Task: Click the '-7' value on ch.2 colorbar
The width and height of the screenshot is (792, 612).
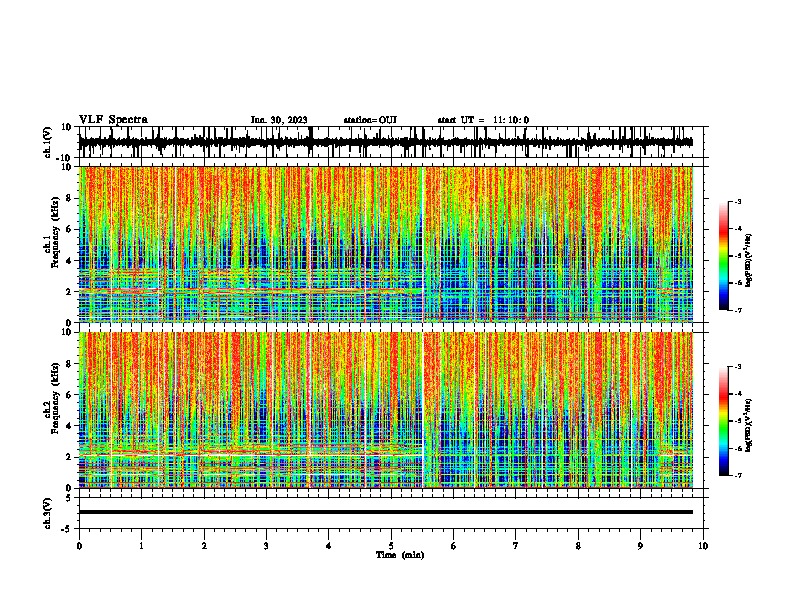Action: pos(737,475)
